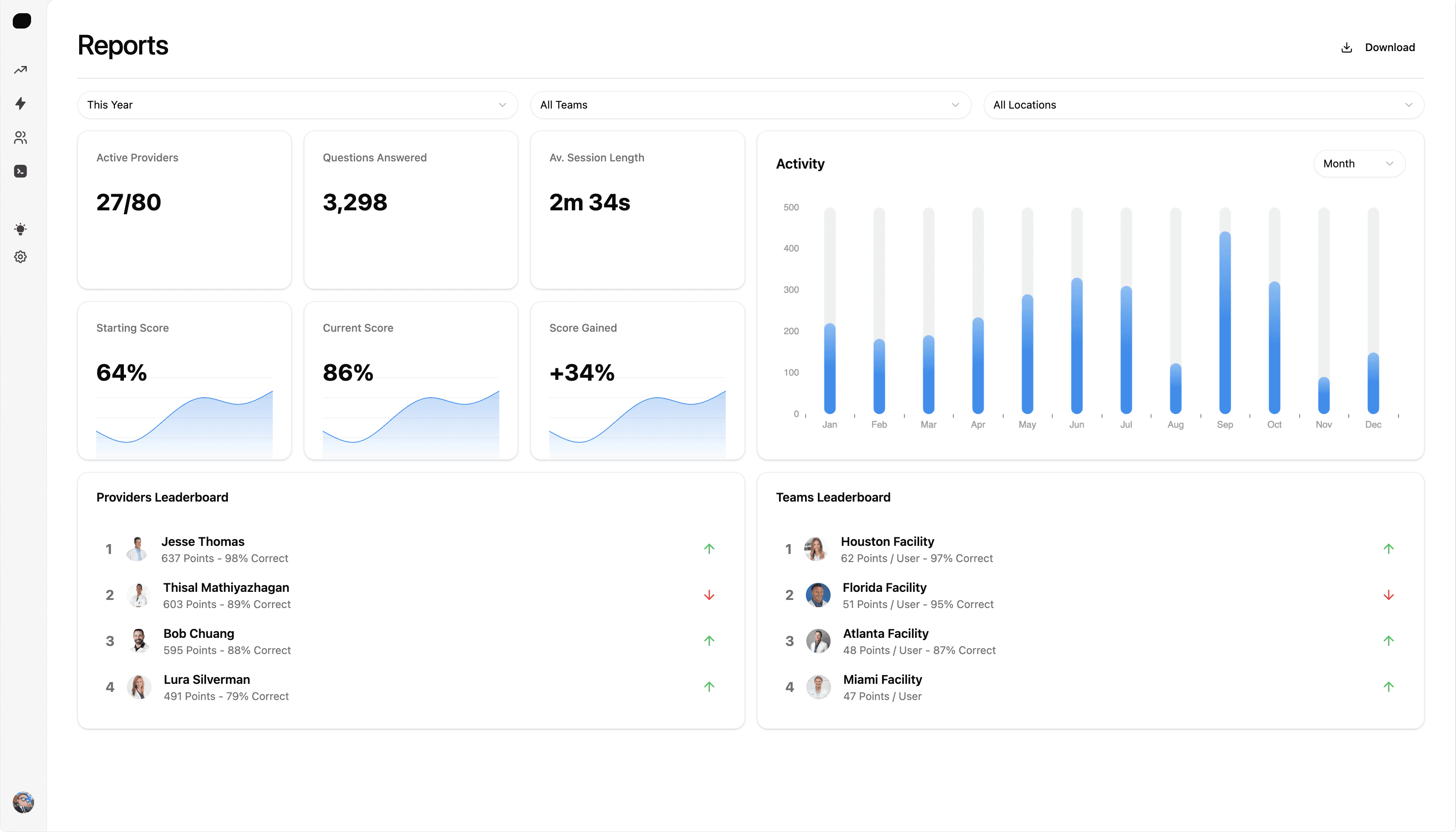Open the trending analytics sidebar icon
Screen dimensions: 1456x832
tap(20, 70)
